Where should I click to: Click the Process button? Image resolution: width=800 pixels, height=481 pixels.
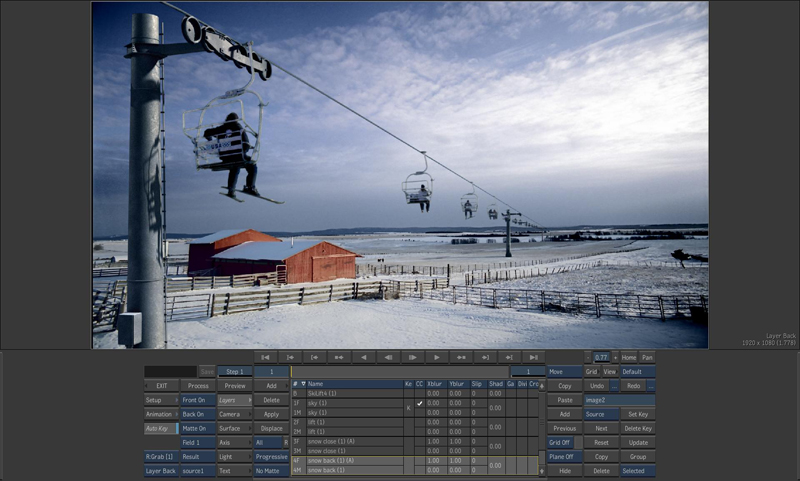tap(198, 385)
